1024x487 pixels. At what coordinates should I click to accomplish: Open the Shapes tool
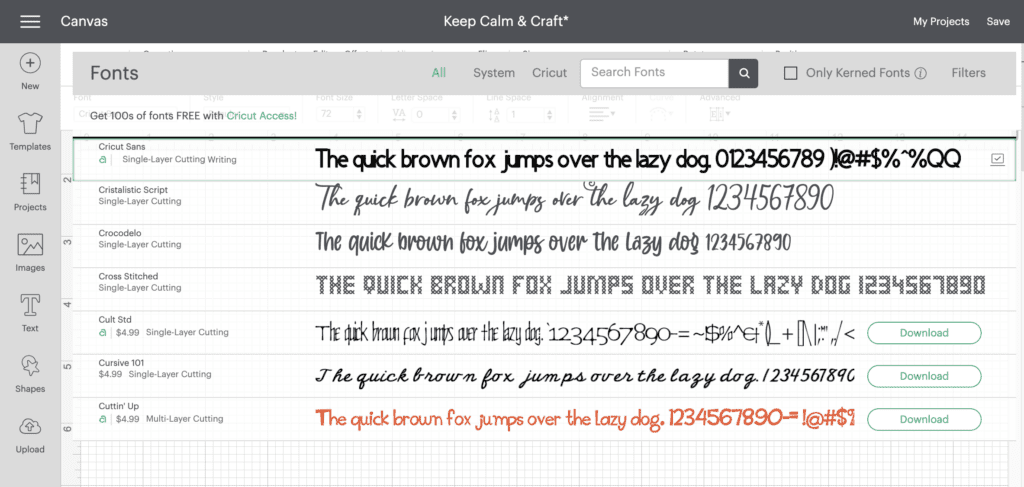30,366
